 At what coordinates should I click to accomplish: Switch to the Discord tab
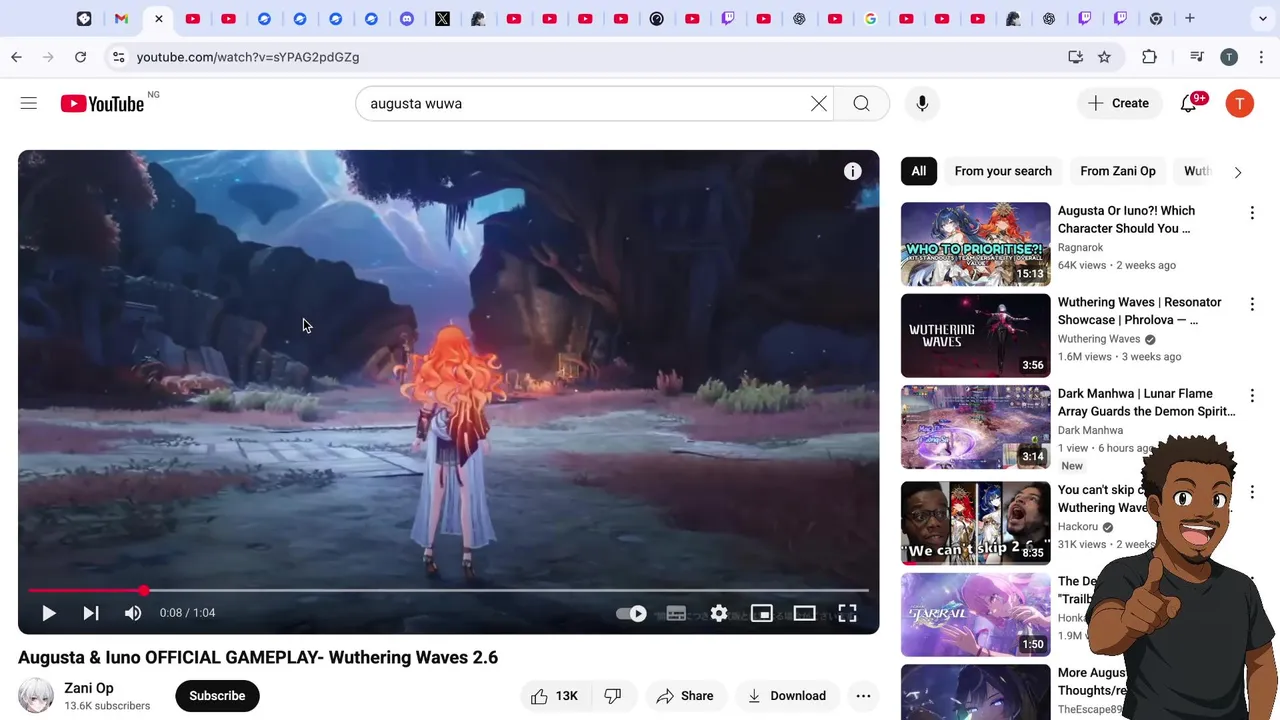(407, 18)
